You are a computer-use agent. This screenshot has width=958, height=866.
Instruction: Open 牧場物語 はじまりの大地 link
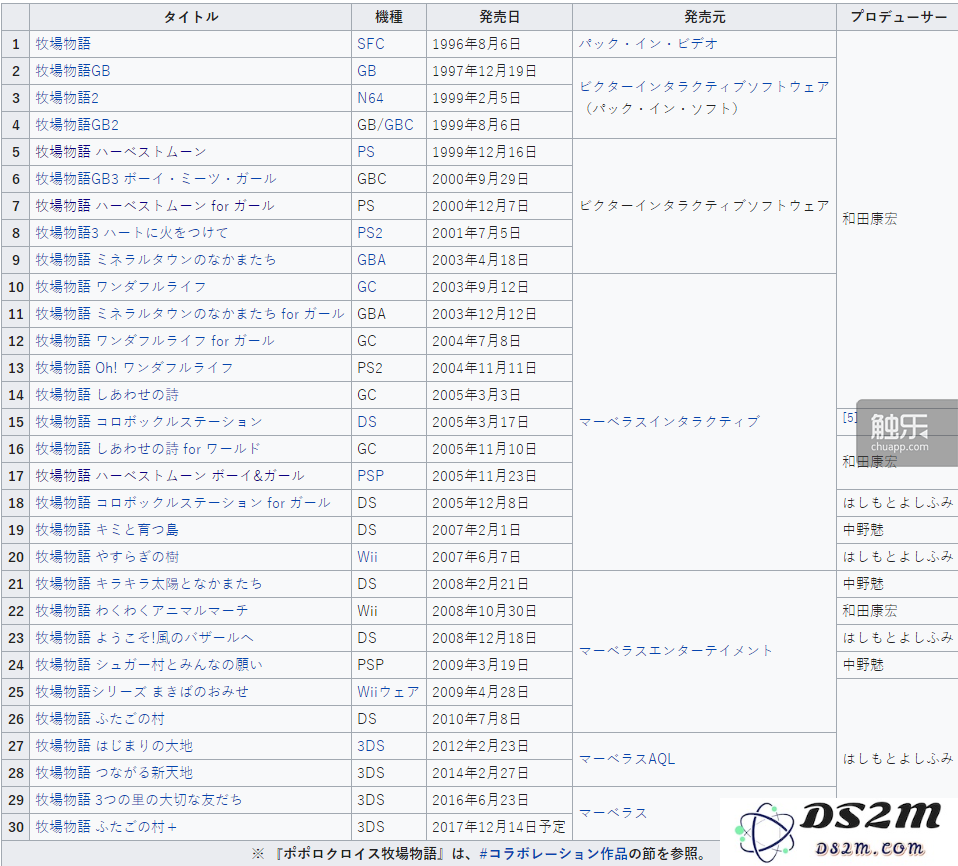pyautogui.click(x=114, y=746)
